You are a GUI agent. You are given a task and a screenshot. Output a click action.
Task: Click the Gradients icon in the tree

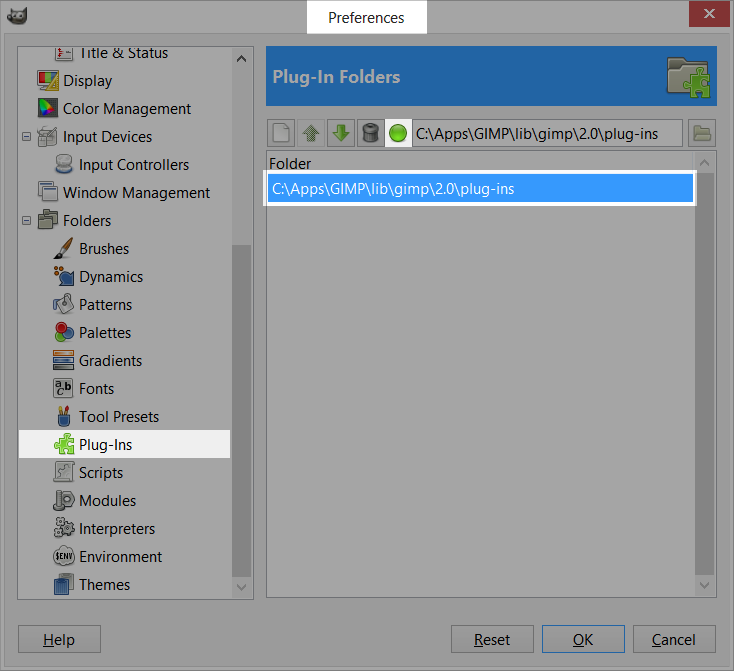click(63, 360)
